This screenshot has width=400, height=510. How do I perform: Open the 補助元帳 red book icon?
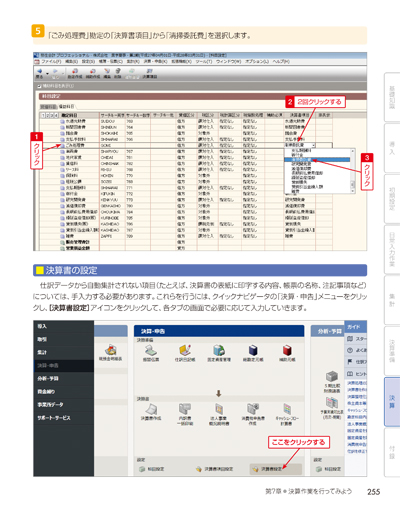click(287, 353)
